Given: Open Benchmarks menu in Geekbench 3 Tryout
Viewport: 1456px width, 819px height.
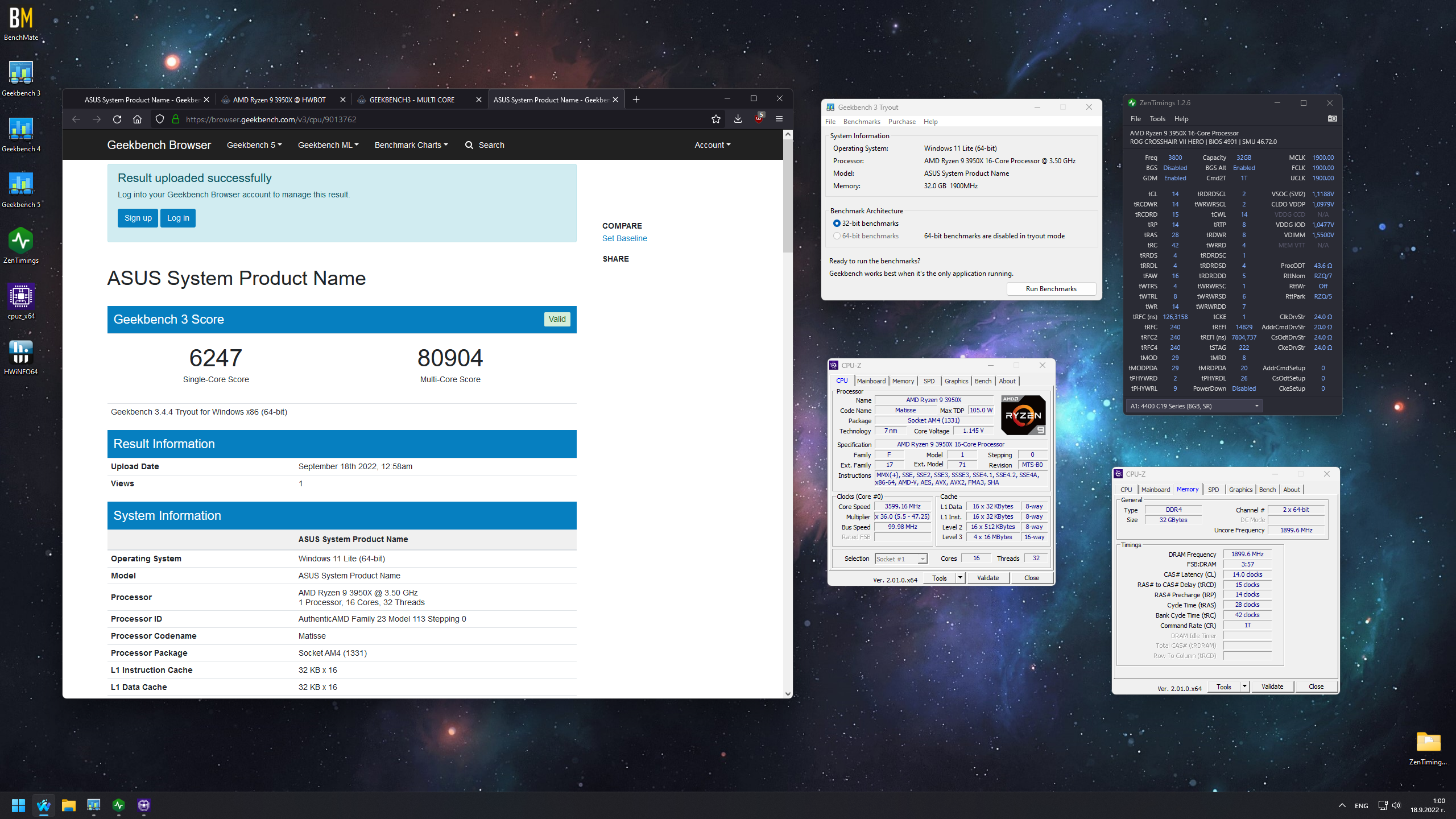Looking at the screenshot, I should tap(862, 122).
